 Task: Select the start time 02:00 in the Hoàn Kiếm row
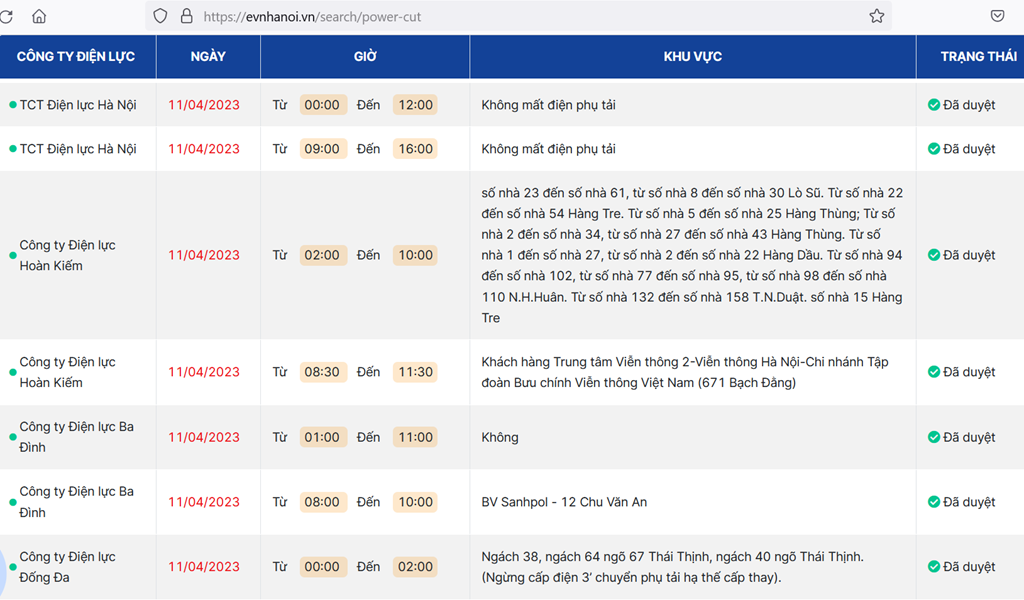[323, 255]
